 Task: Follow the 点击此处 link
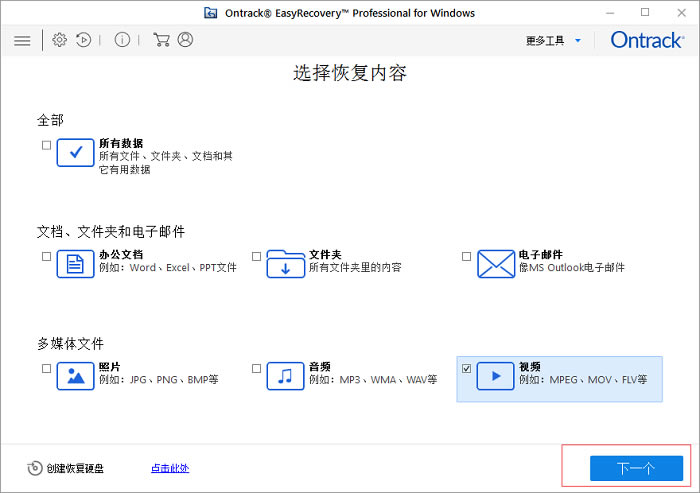[x=170, y=468]
